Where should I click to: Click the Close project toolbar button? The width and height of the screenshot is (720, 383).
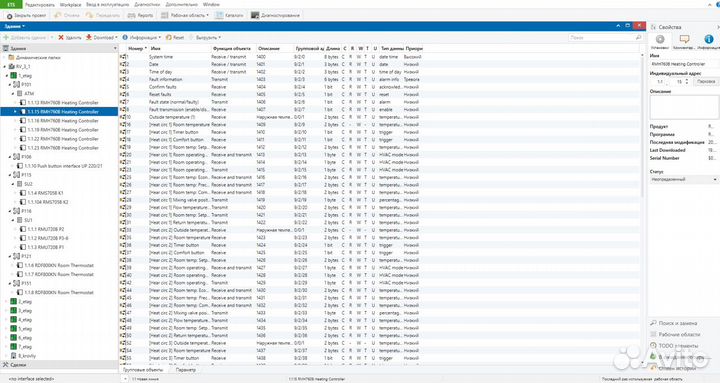pyautogui.click(x=26, y=15)
